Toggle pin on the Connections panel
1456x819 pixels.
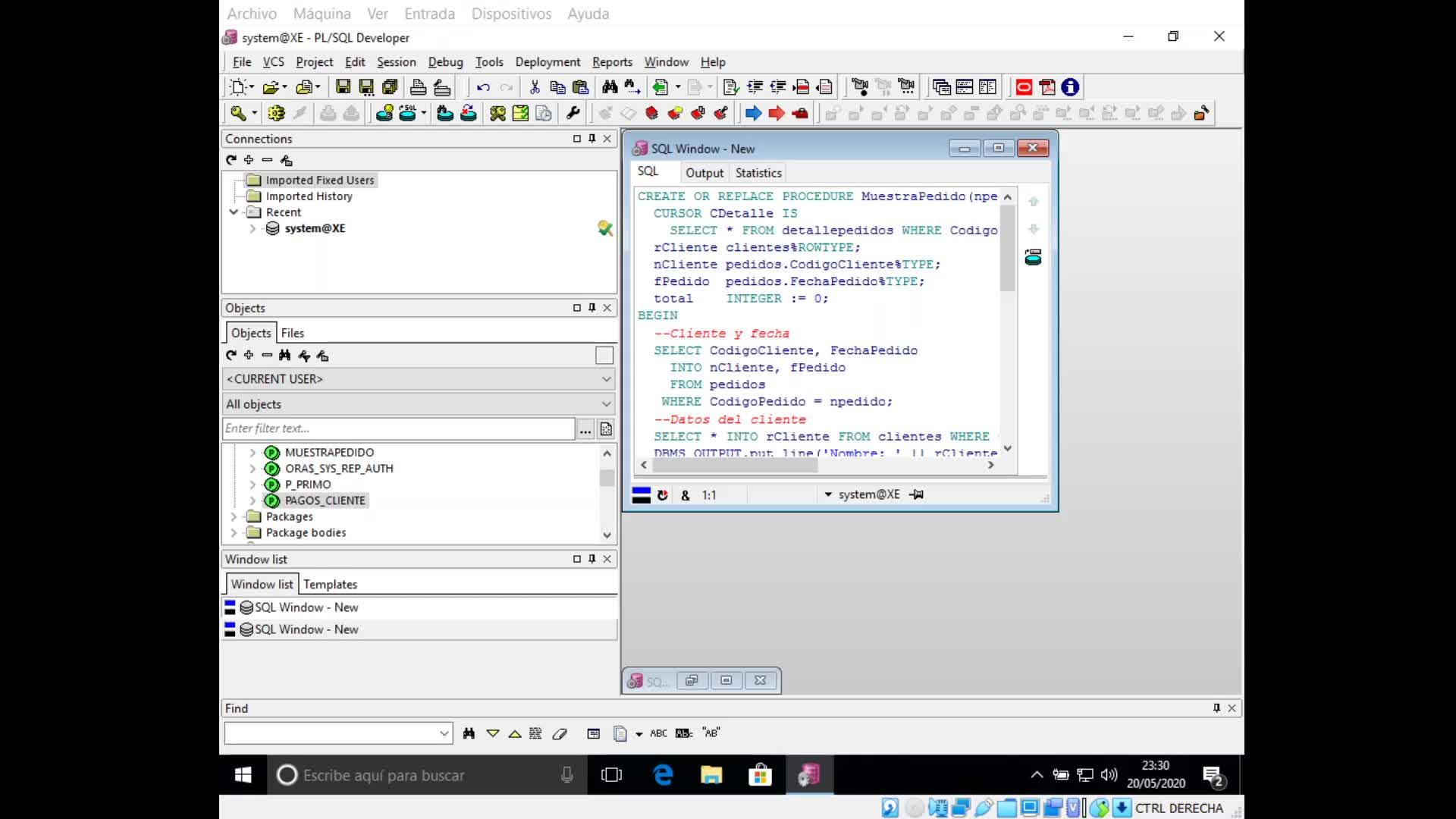click(x=591, y=139)
